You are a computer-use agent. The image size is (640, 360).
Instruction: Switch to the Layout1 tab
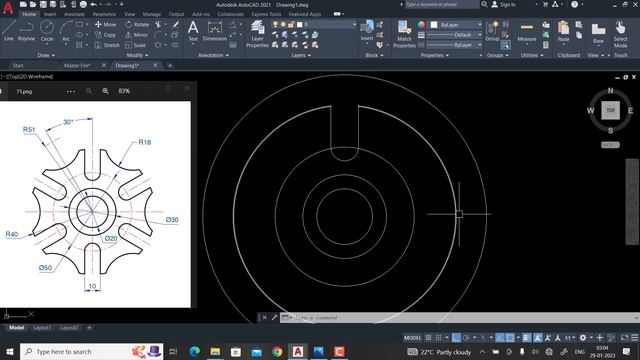coord(42,327)
